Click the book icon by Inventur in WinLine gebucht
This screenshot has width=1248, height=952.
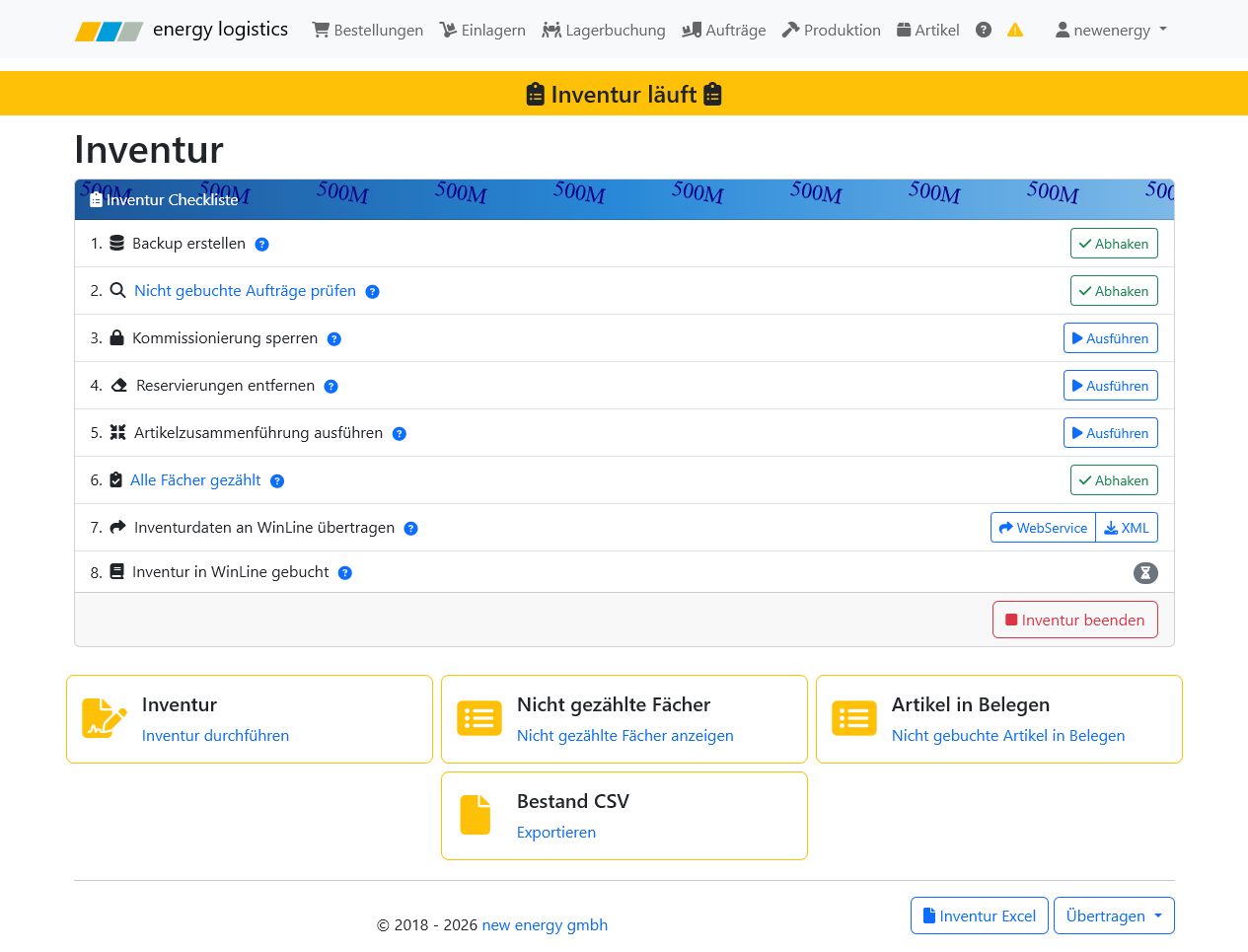tap(116, 571)
